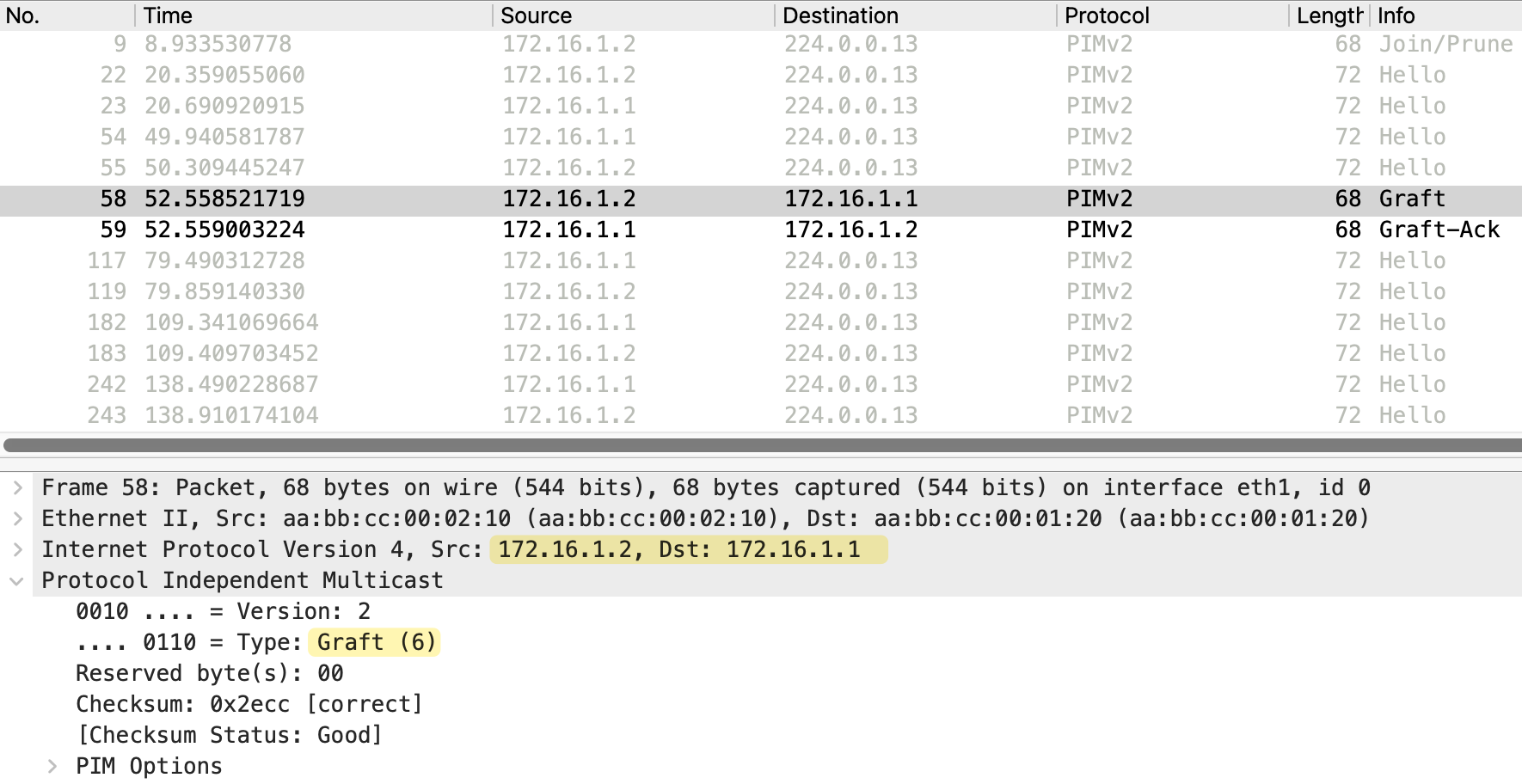
Task: Select the Type: Graft (6) field
Action: point(258,643)
